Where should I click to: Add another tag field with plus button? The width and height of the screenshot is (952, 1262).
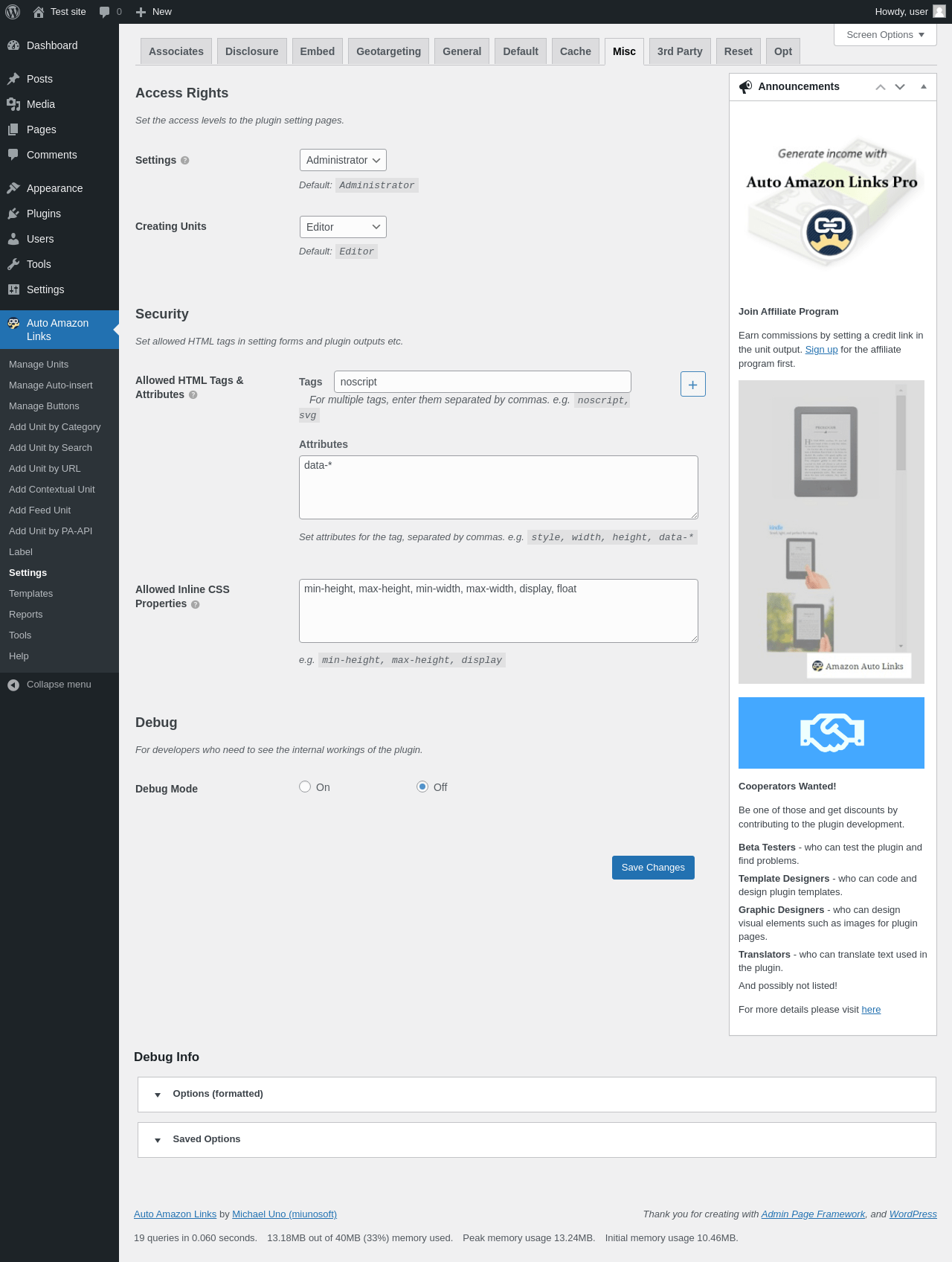click(693, 384)
